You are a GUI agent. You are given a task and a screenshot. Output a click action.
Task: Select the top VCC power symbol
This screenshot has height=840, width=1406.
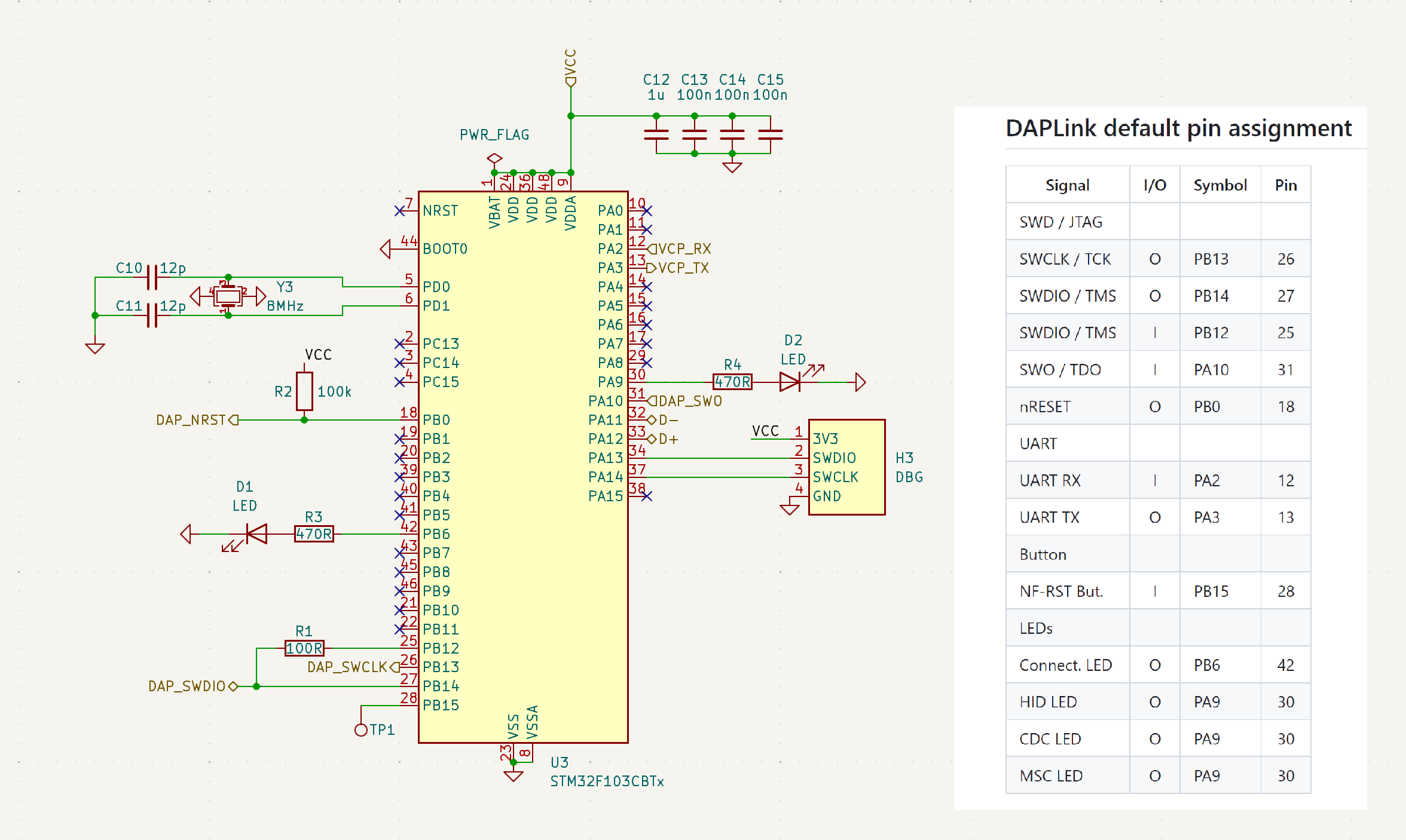coord(571,68)
